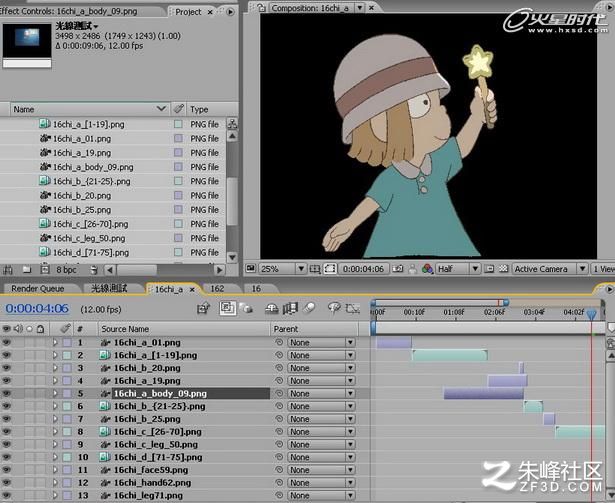Click the 8 bpc color depth button
615x503 pixels.
pyautogui.click(x=66, y=270)
